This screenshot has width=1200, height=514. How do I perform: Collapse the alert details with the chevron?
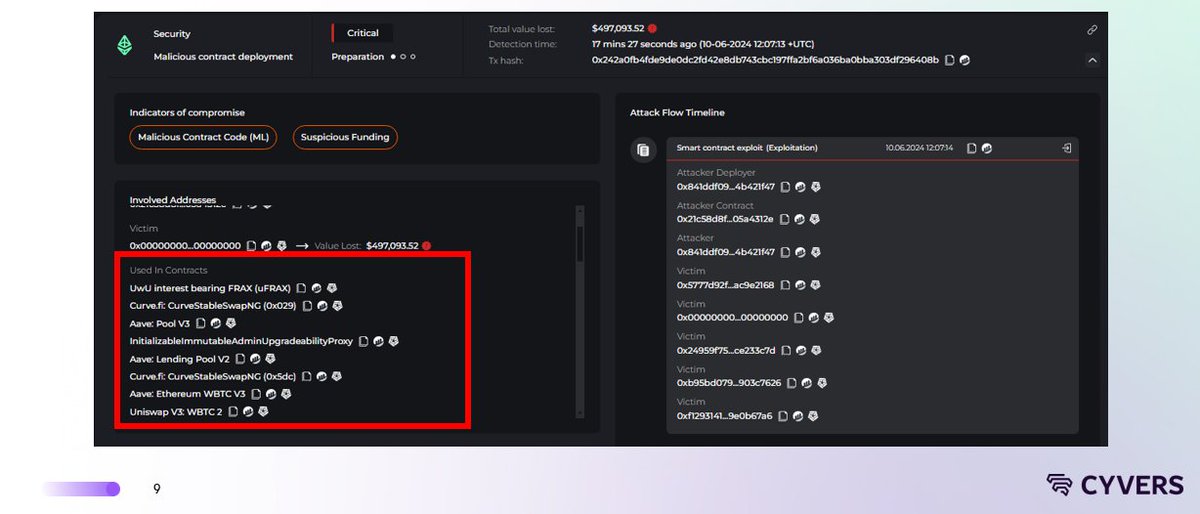click(1092, 60)
